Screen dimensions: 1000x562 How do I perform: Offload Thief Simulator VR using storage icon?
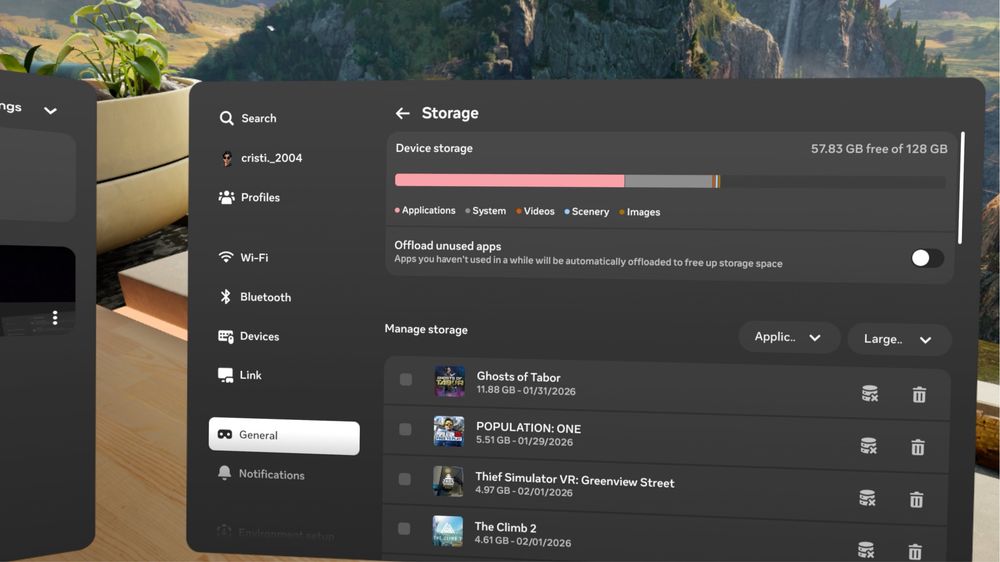[x=867, y=498]
